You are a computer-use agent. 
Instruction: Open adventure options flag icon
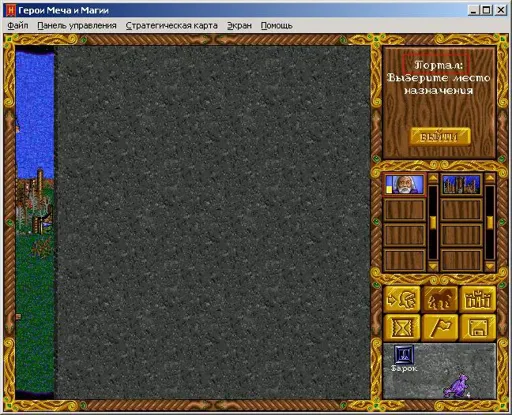coord(440,328)
